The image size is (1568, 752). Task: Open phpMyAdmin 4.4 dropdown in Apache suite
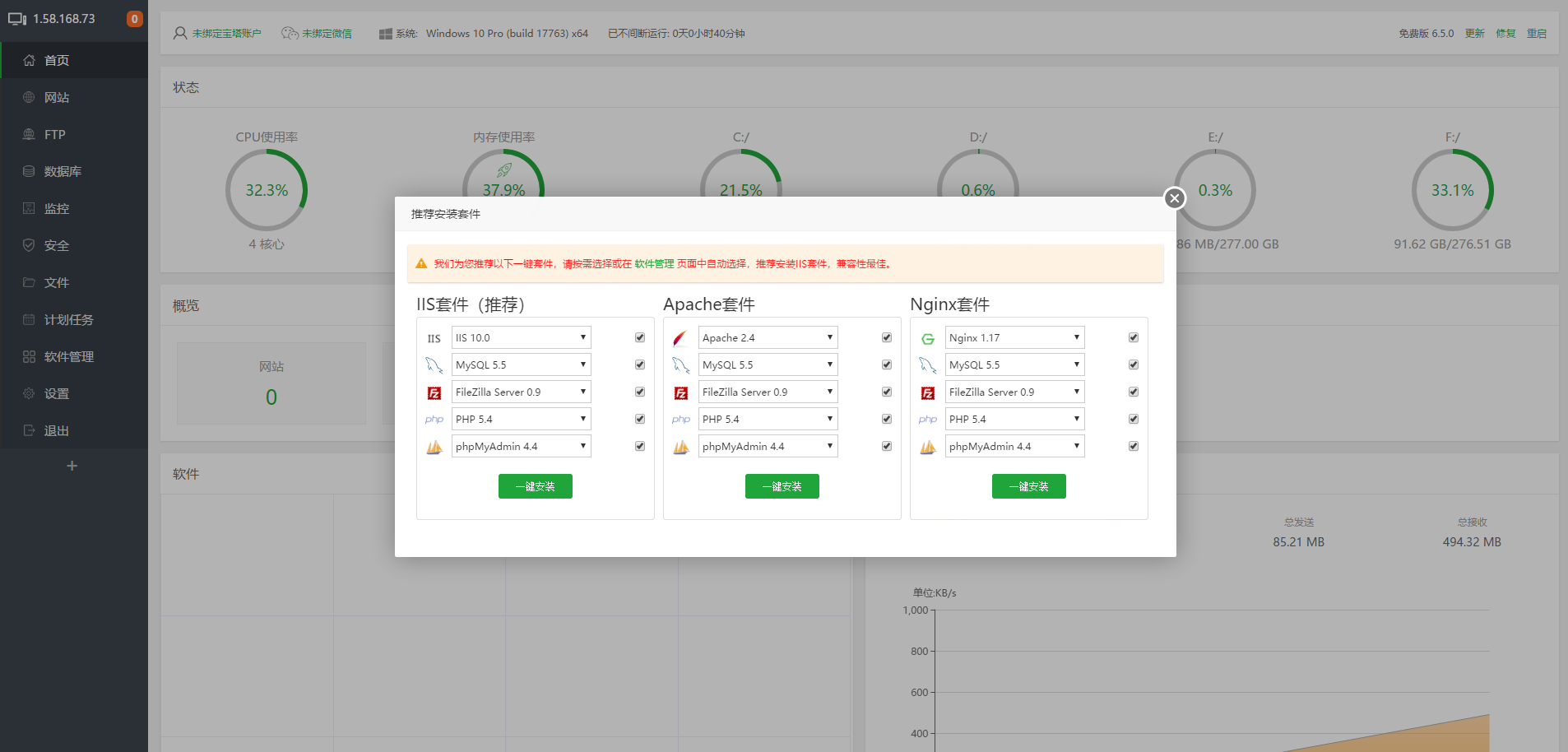(768, 446)
